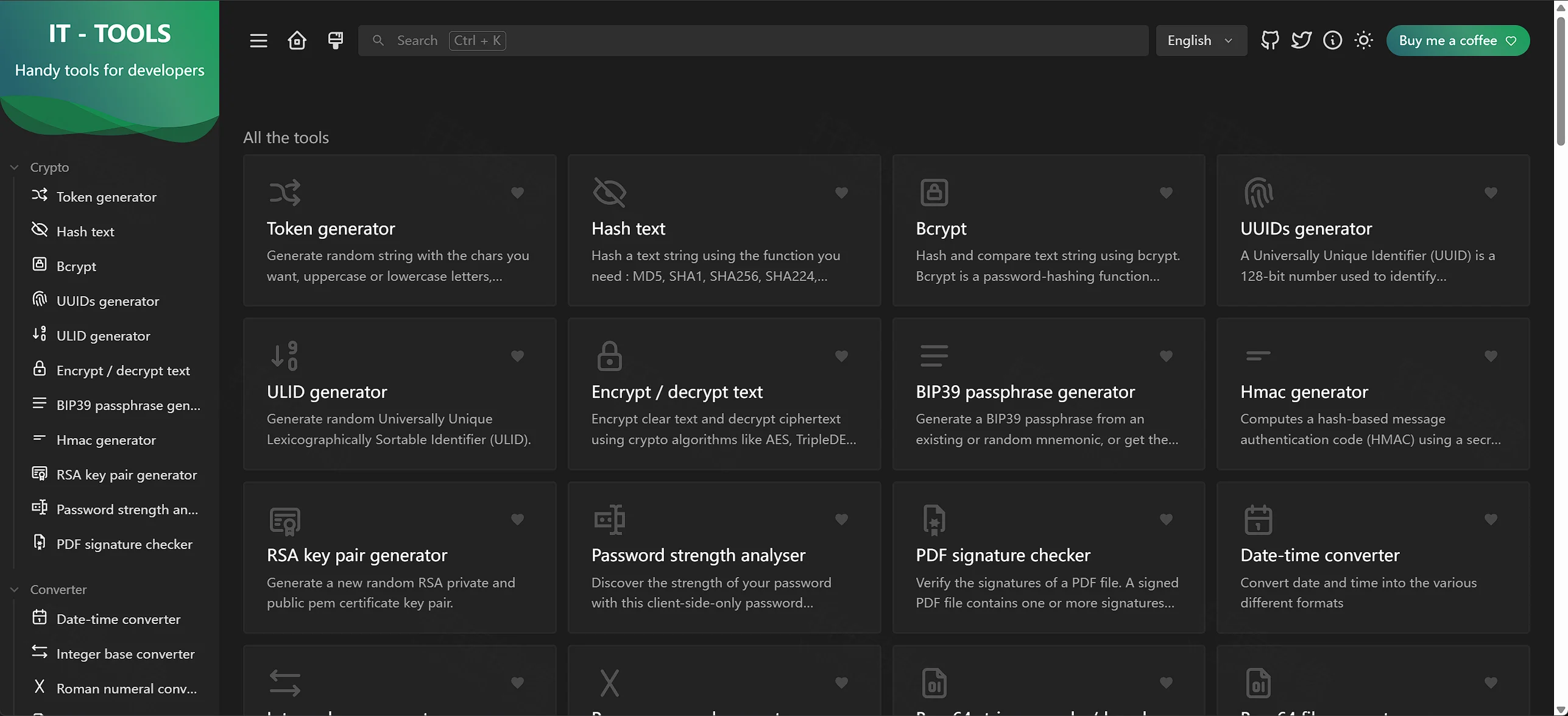Click the Bcrypt card lock icon
This screenshot has height=716, width=1568.
tap(934, 192)
